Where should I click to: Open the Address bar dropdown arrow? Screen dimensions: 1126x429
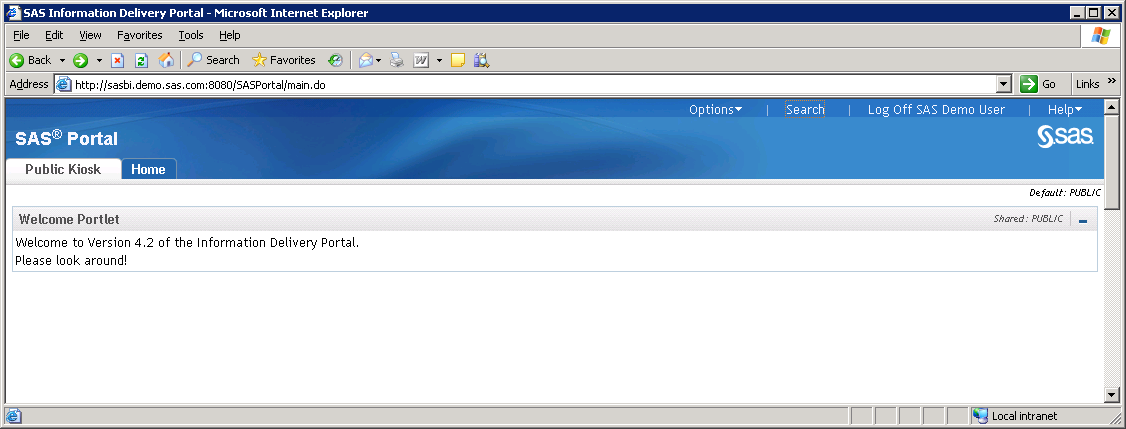pos(1004,85)
